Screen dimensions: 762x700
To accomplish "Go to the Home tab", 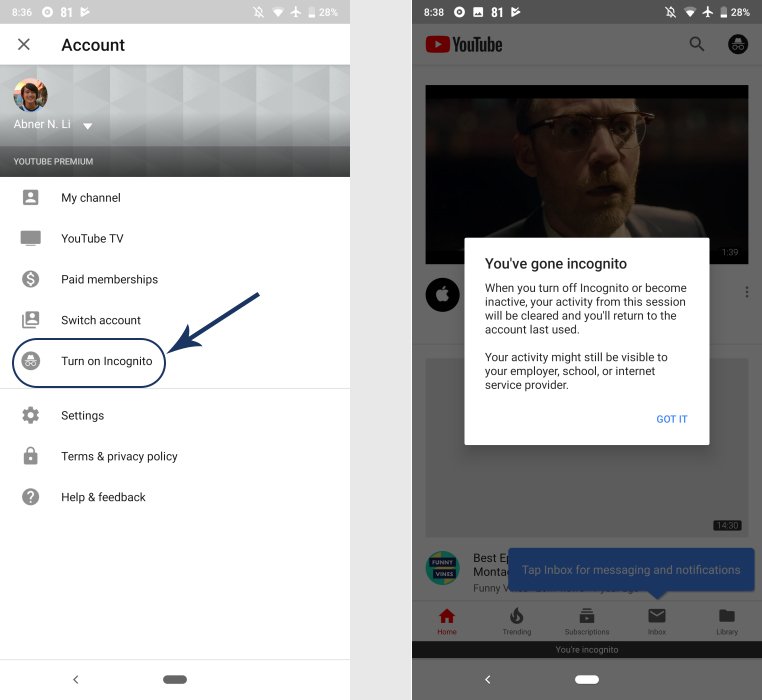I will [x=447, y=621].
